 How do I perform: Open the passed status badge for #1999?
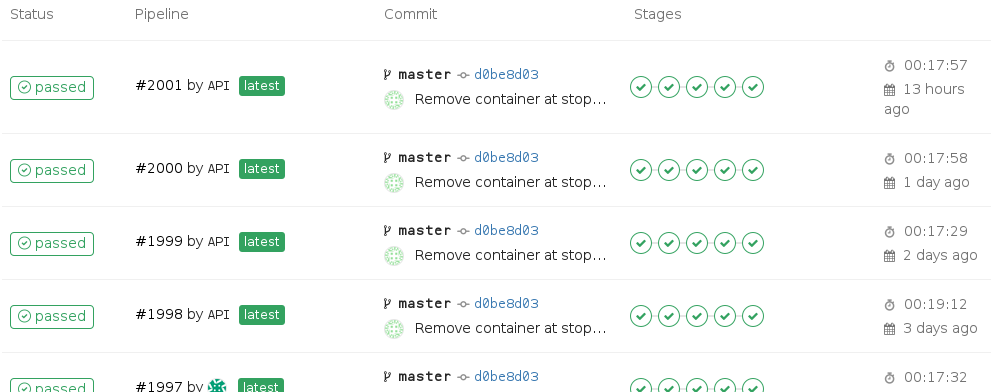[x=52, y=244]
